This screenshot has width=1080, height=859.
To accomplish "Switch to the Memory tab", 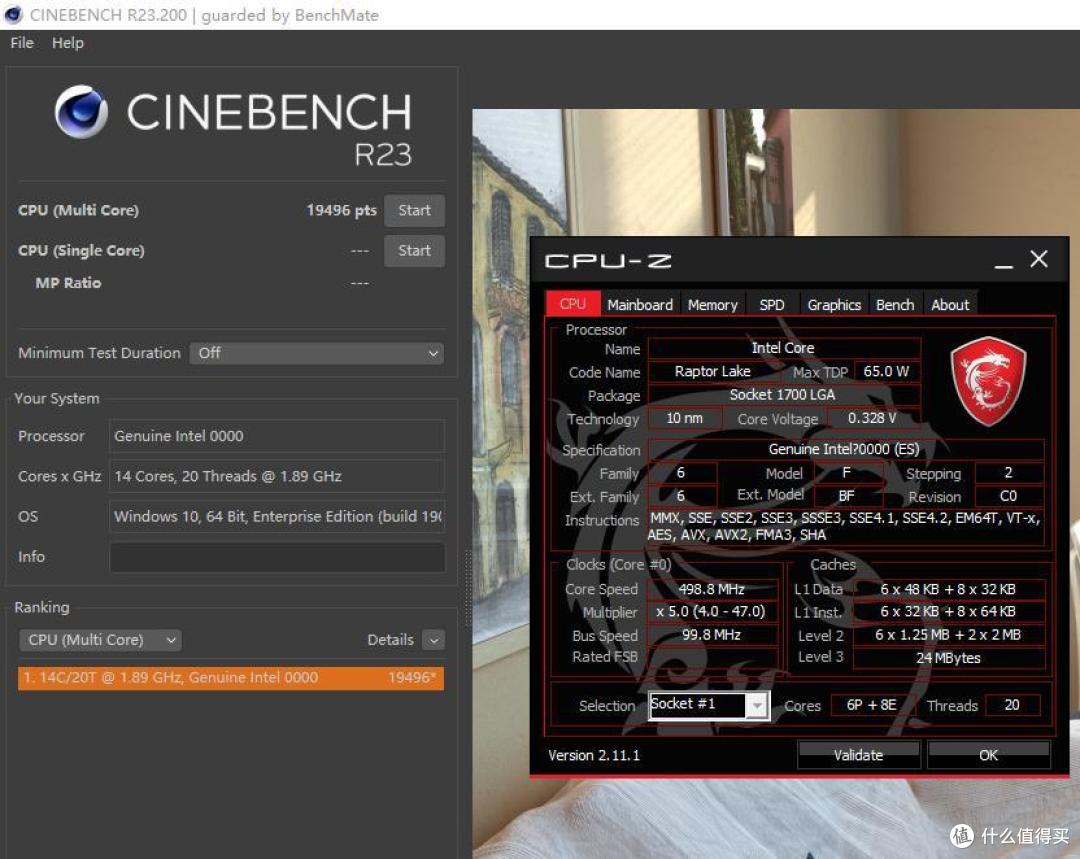I will pyautogui.click(x=712, y=304).
